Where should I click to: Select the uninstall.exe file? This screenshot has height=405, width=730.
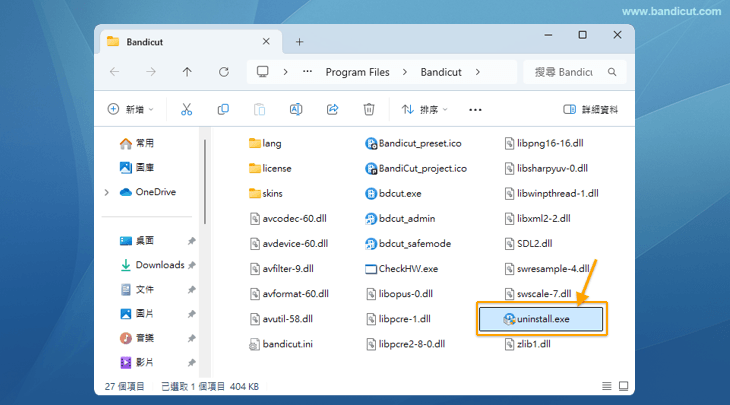click(x=541, y=319)
